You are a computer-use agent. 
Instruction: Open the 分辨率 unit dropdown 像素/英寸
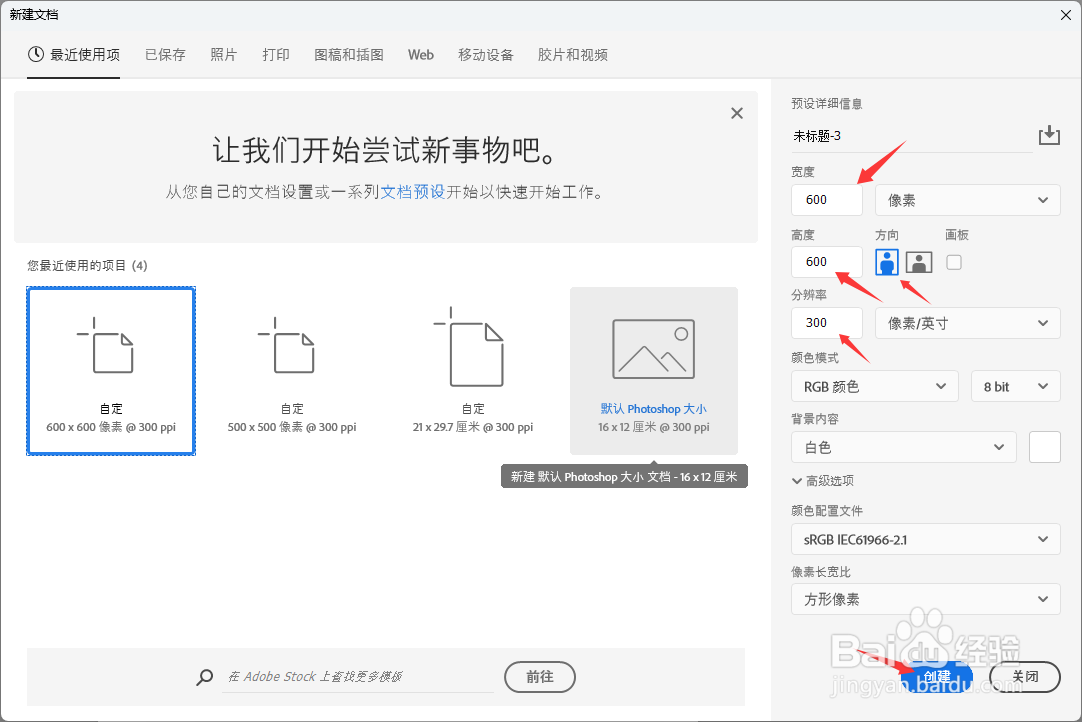click(x=967, y=322)
